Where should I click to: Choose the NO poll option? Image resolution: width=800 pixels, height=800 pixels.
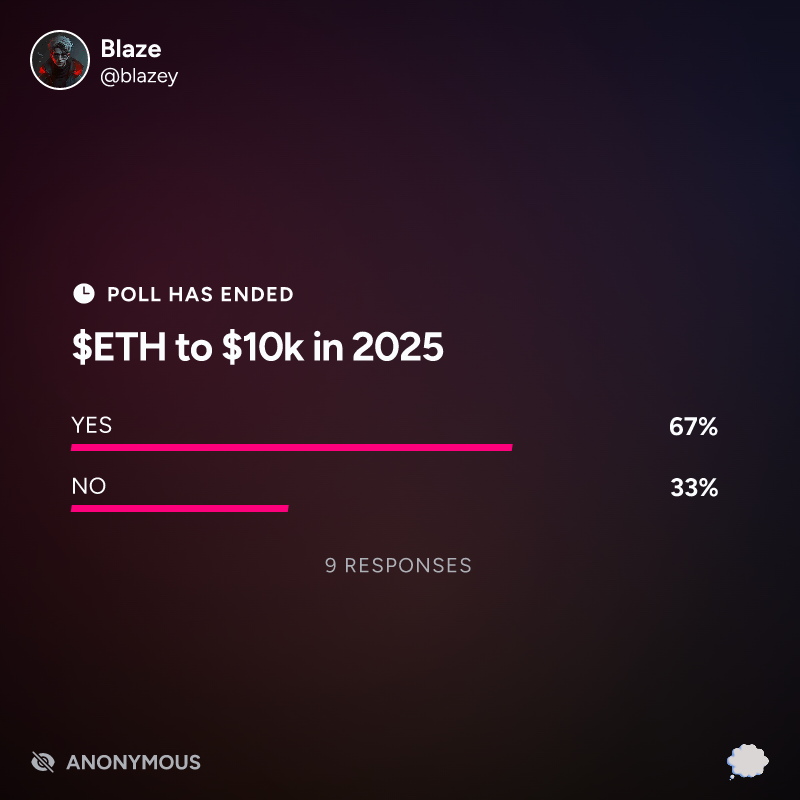point(89,486)
